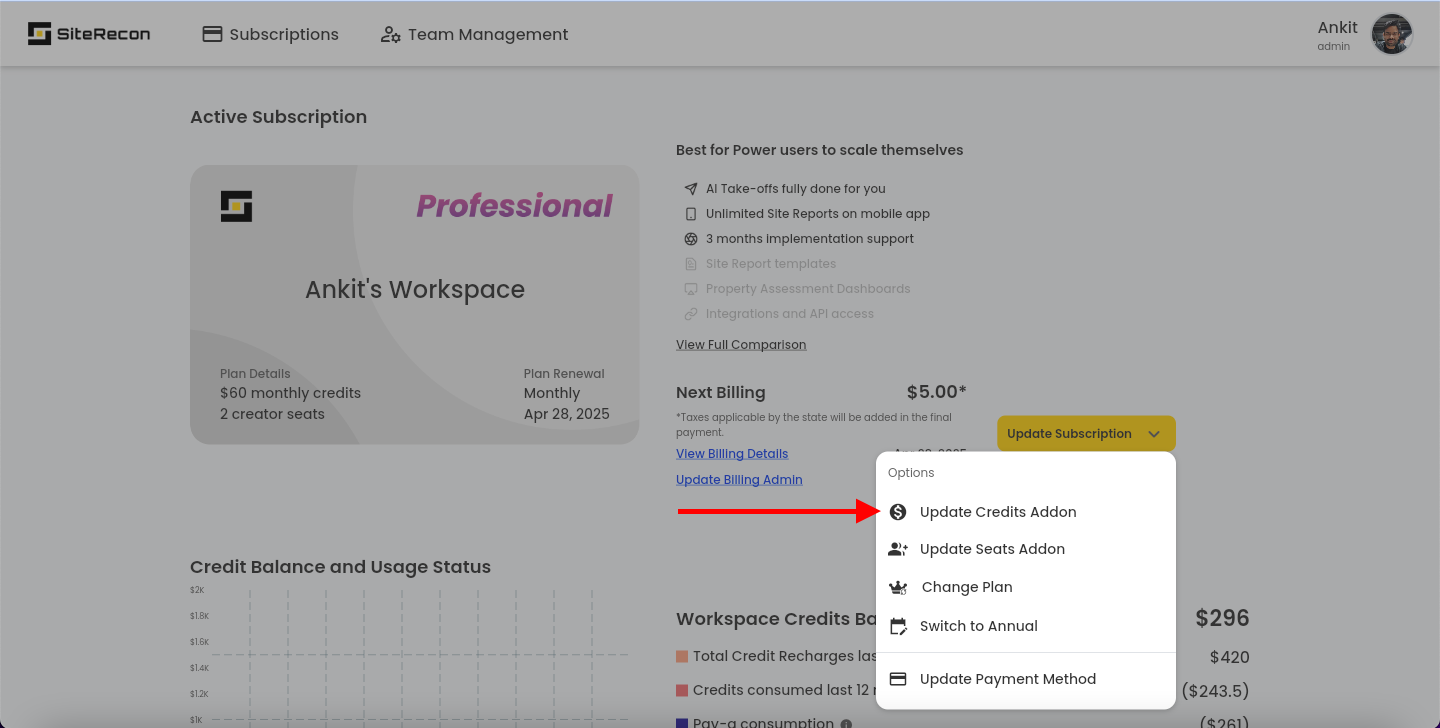
Task: Click the Professional plan title
Action: (x=514, y=206)
